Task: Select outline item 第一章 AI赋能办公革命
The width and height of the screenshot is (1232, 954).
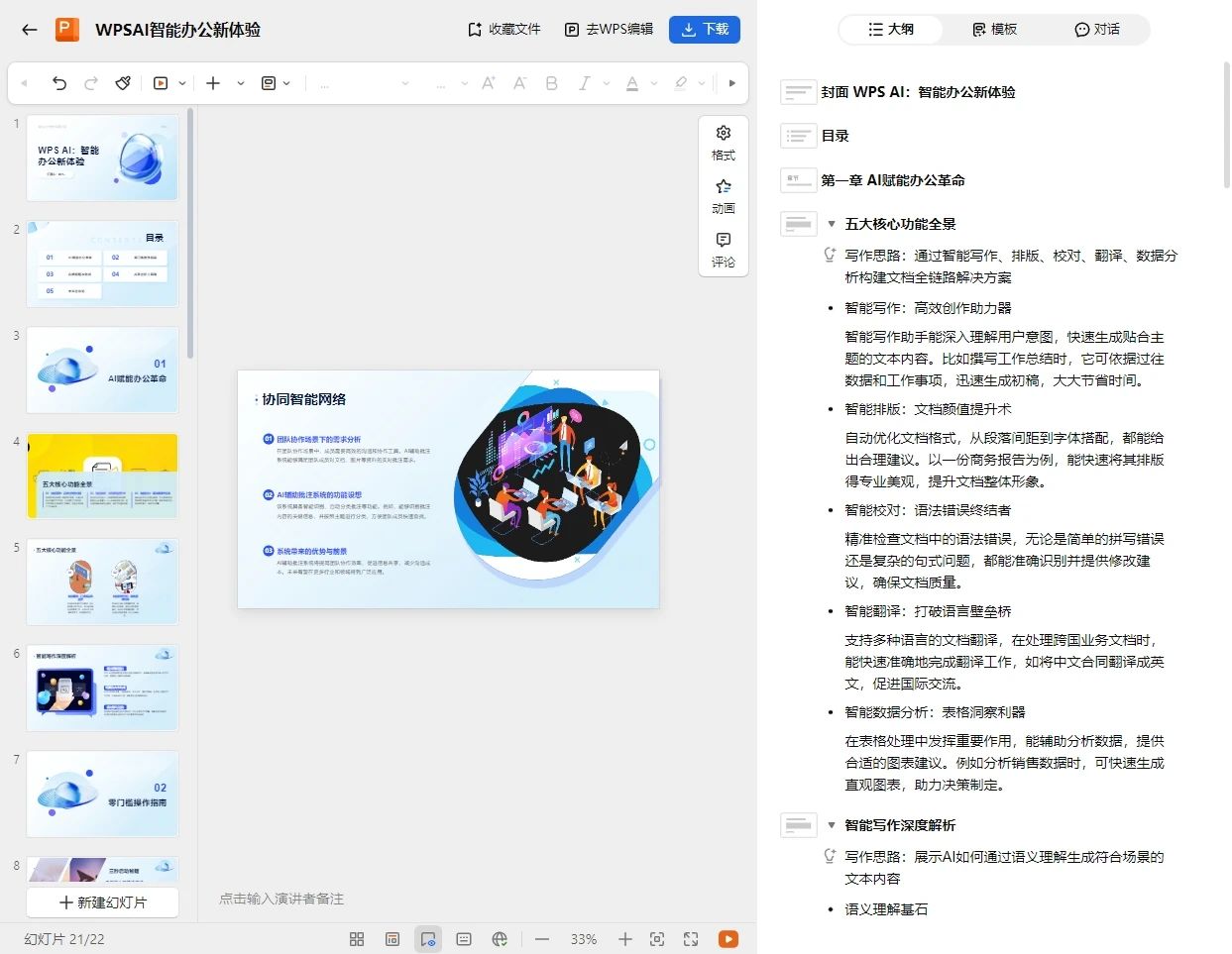Action: 892,180
